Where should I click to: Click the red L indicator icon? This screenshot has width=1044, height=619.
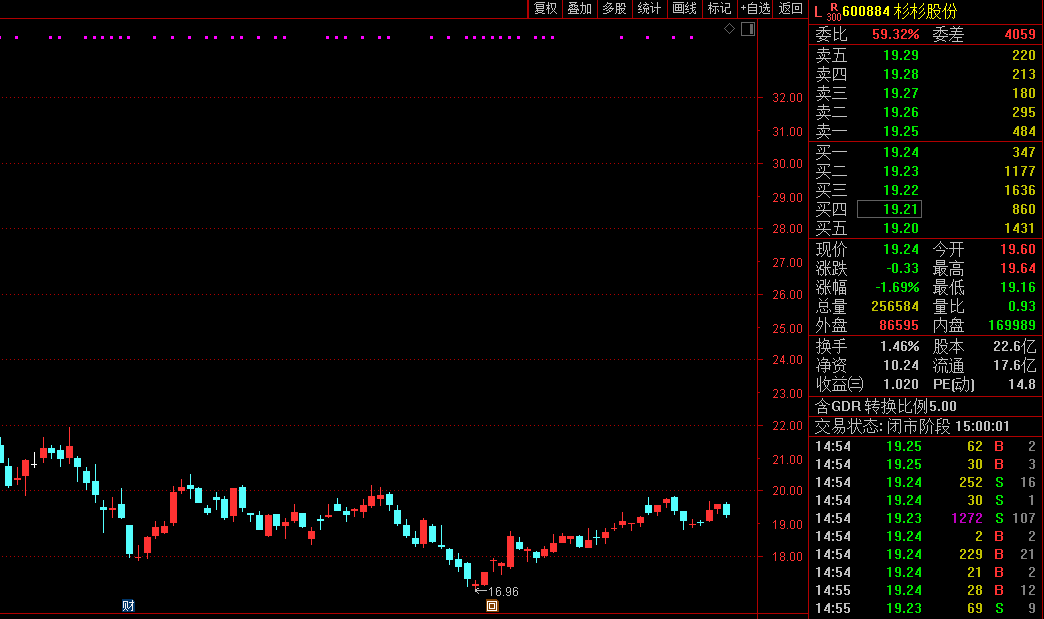(818, 11)
